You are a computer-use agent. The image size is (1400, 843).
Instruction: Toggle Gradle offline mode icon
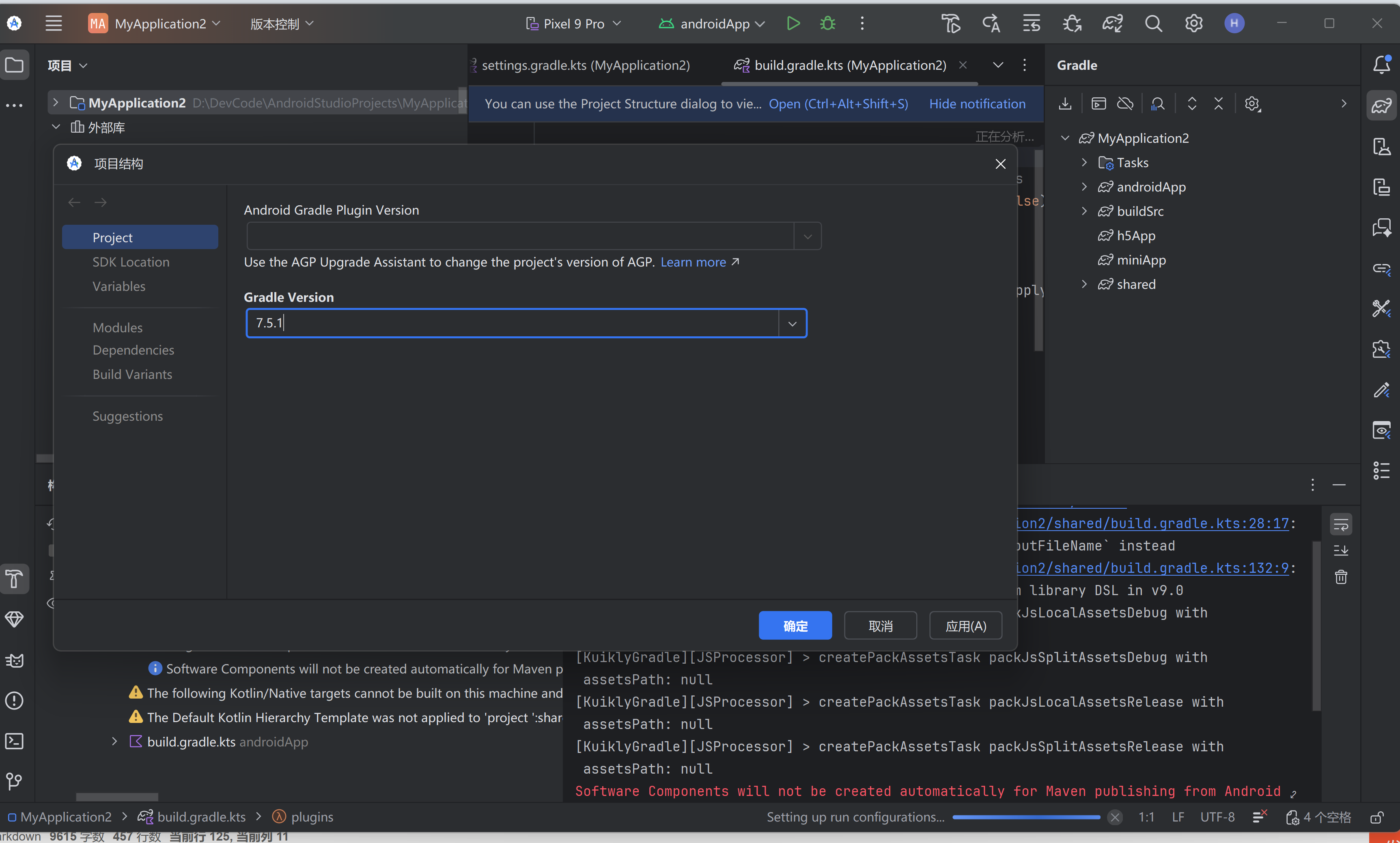1125,104
